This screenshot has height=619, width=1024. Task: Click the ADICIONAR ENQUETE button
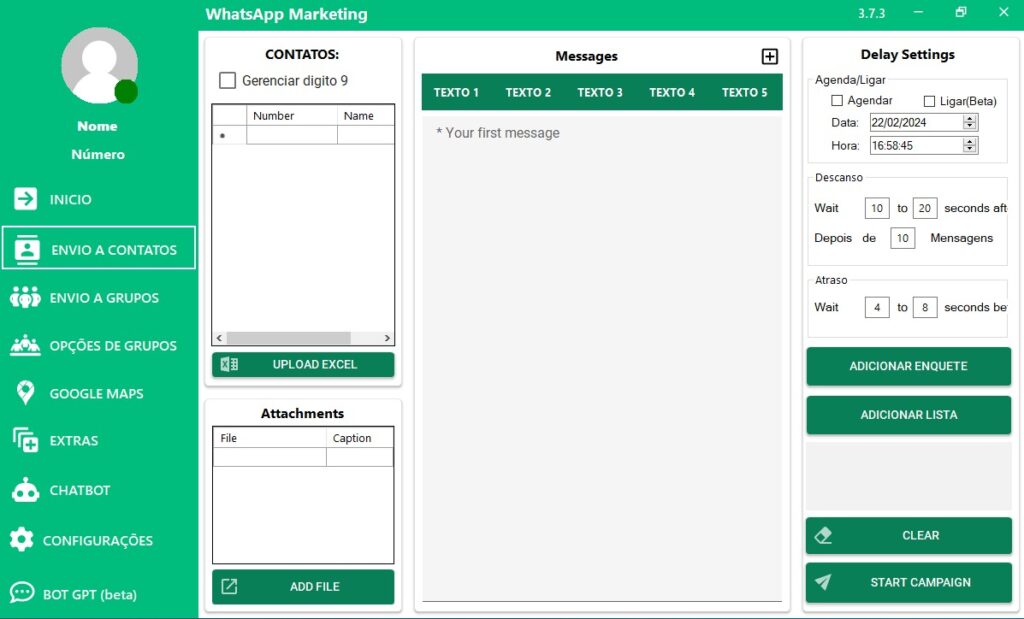(x=908, y=366)
